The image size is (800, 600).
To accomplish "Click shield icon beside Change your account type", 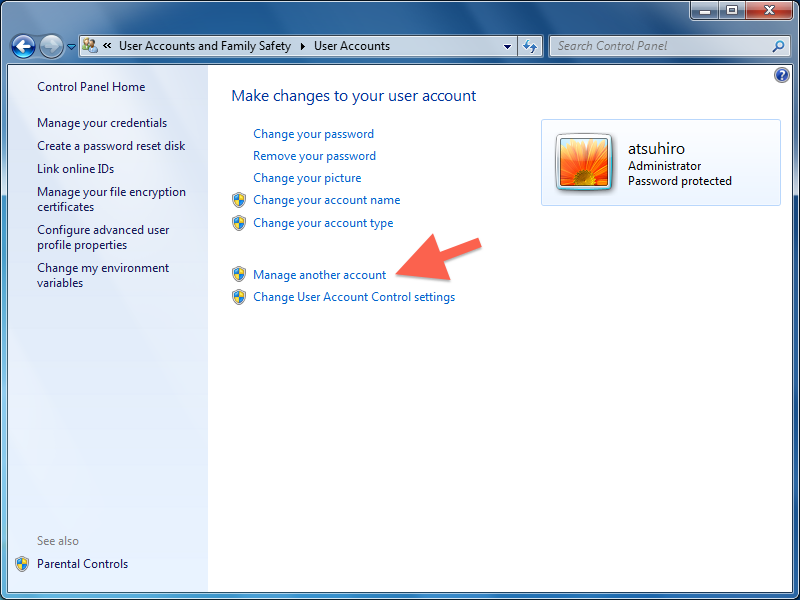I will click(x=239, y=223).
